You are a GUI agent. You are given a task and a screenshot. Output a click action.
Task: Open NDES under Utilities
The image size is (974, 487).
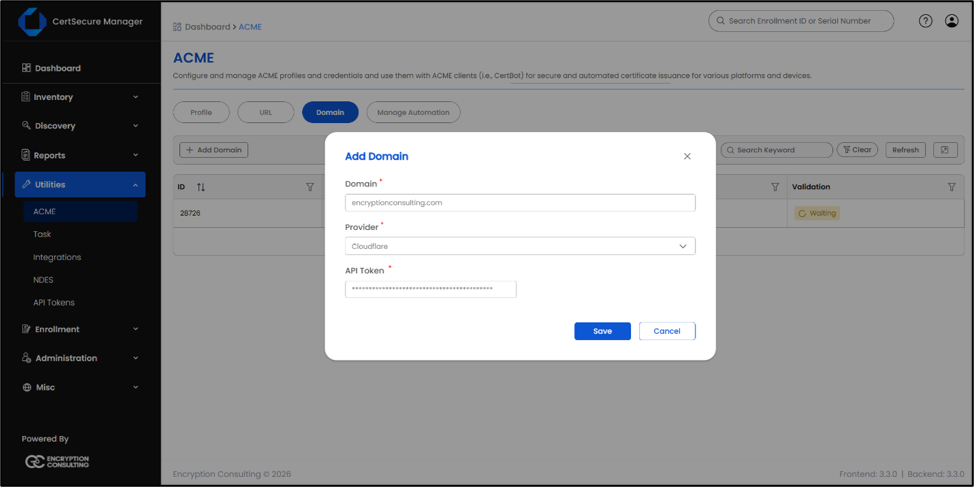coord(43,280)
